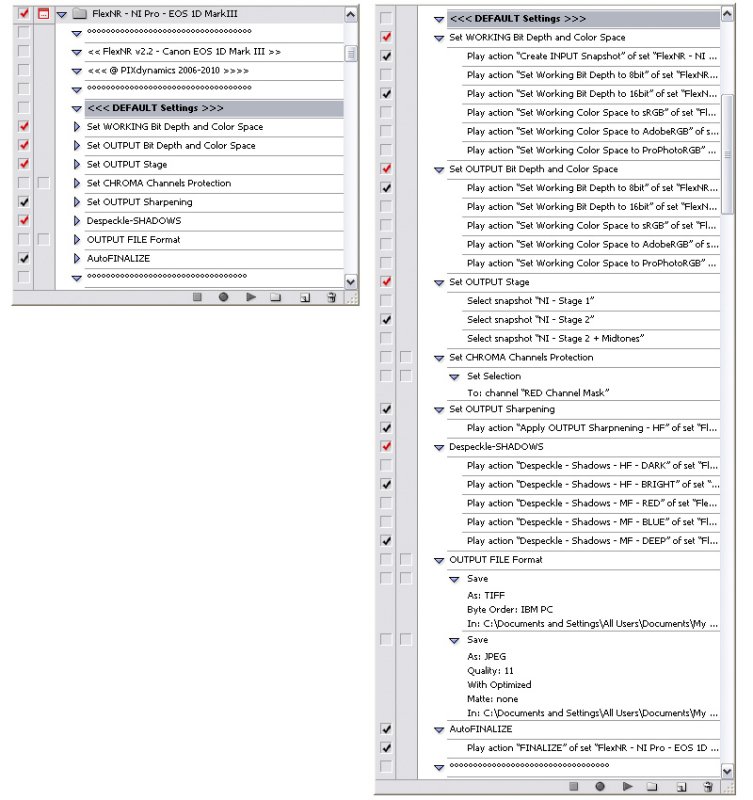Toggle checkbox for Despeckle-SHADOWS in left panel

23,220
